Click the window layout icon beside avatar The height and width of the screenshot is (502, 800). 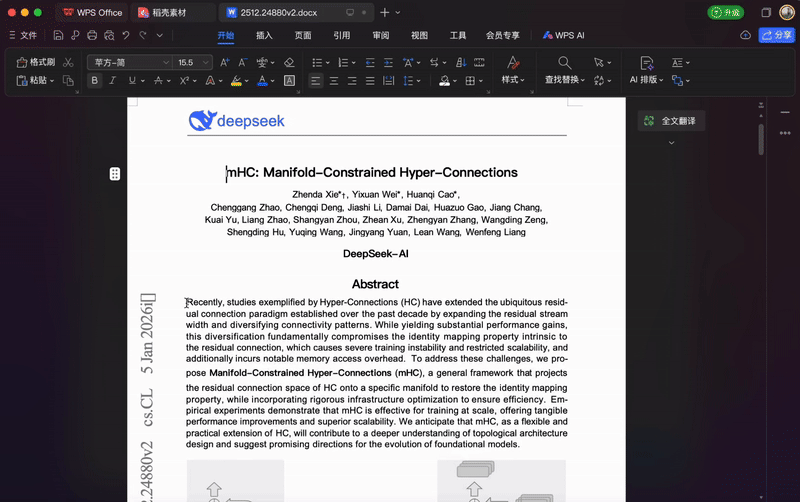766,12
